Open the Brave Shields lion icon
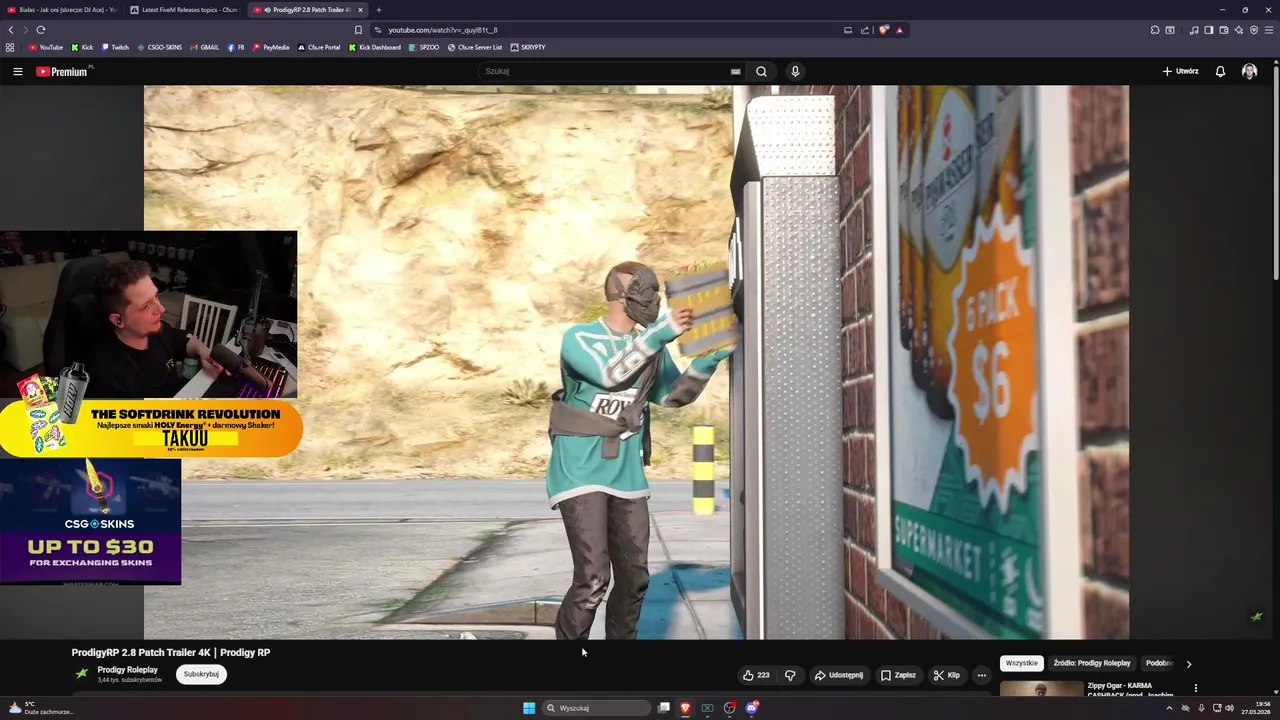 click(x=883, y=30)
